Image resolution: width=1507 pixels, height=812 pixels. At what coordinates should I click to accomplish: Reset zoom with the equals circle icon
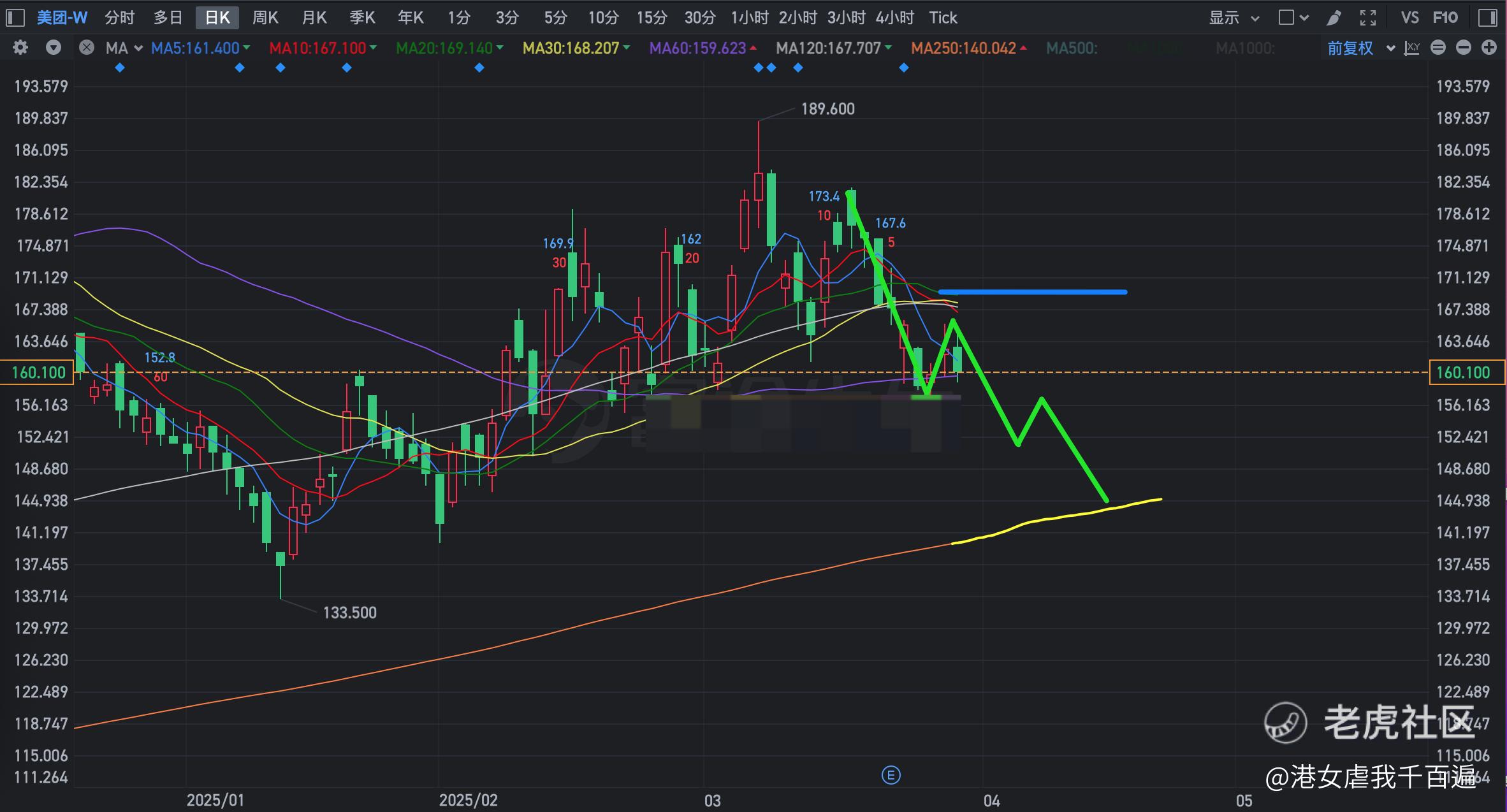(1438, 48)
